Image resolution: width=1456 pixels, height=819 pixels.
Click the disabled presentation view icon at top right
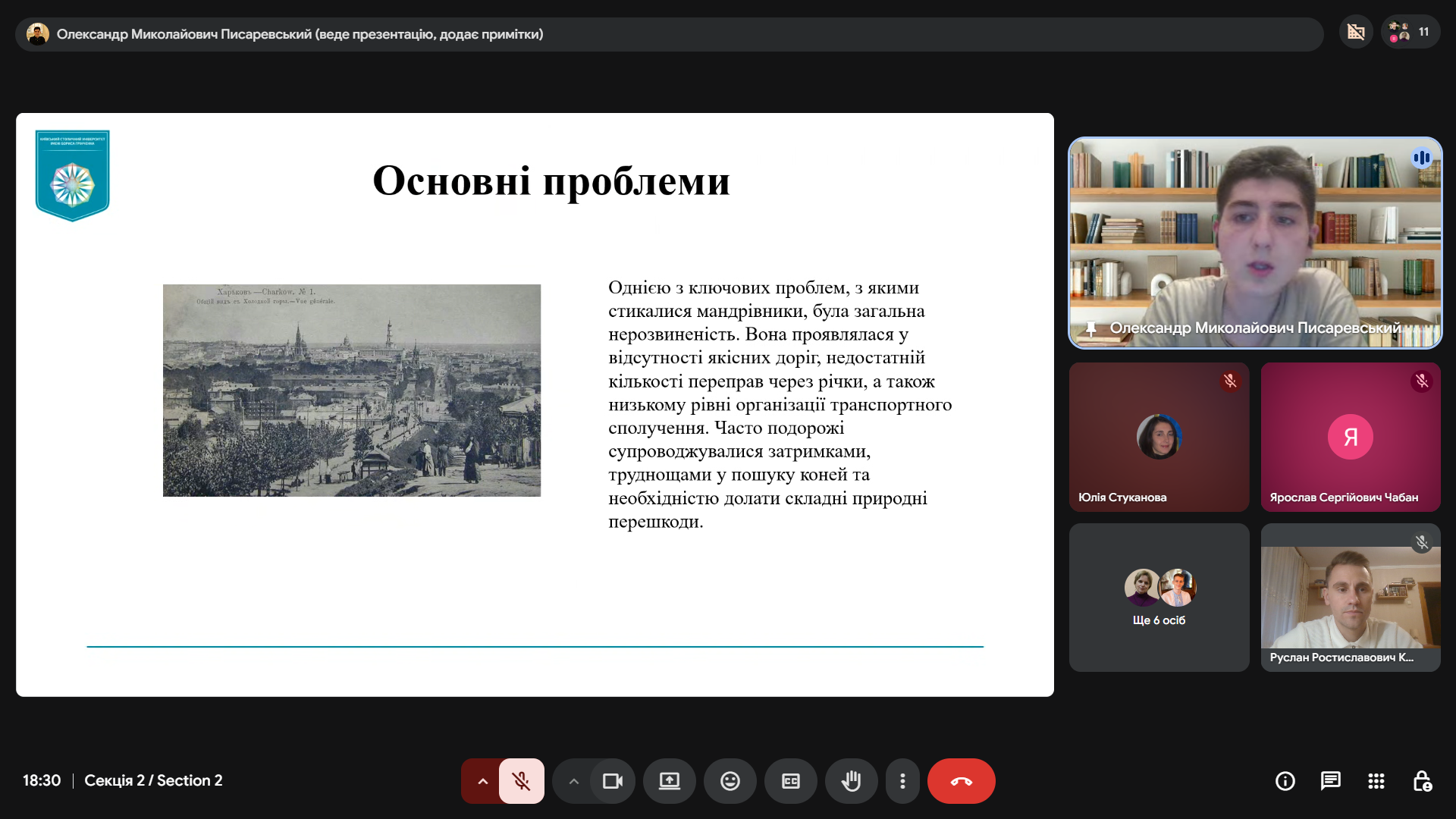coord(1356,32)
